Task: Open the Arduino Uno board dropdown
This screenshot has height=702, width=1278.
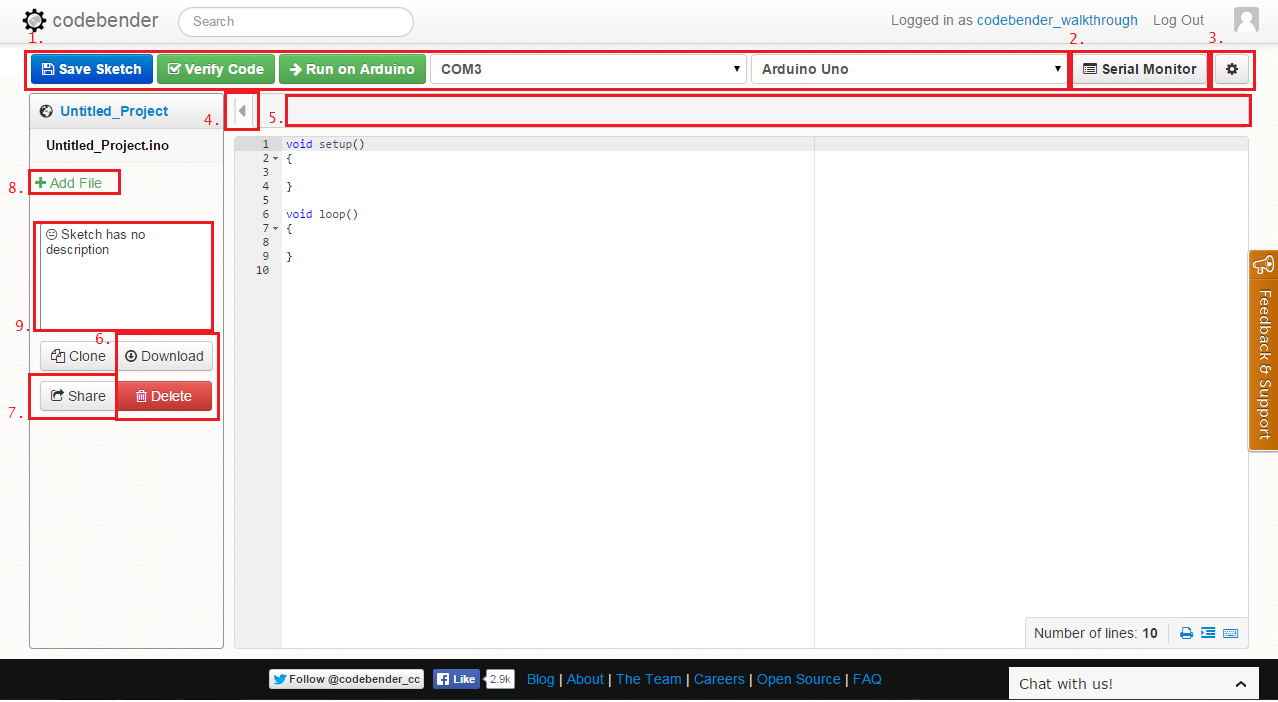Action: [x=909, y=69]
